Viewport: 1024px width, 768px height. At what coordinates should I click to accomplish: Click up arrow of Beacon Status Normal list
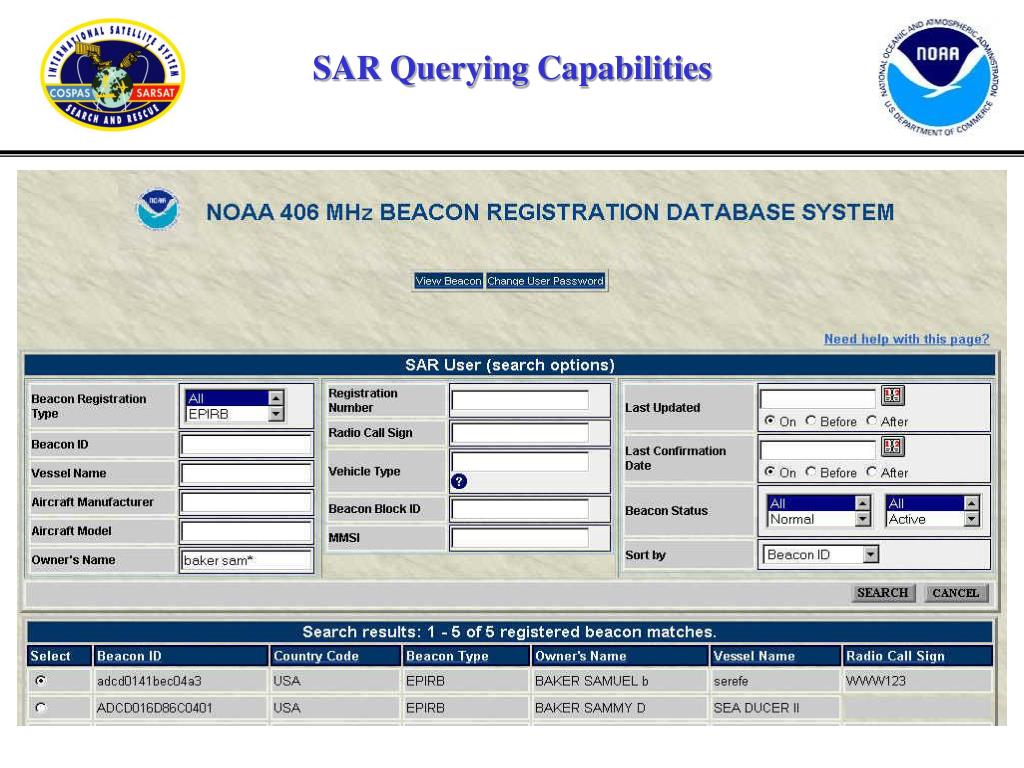tap(863, 504)
